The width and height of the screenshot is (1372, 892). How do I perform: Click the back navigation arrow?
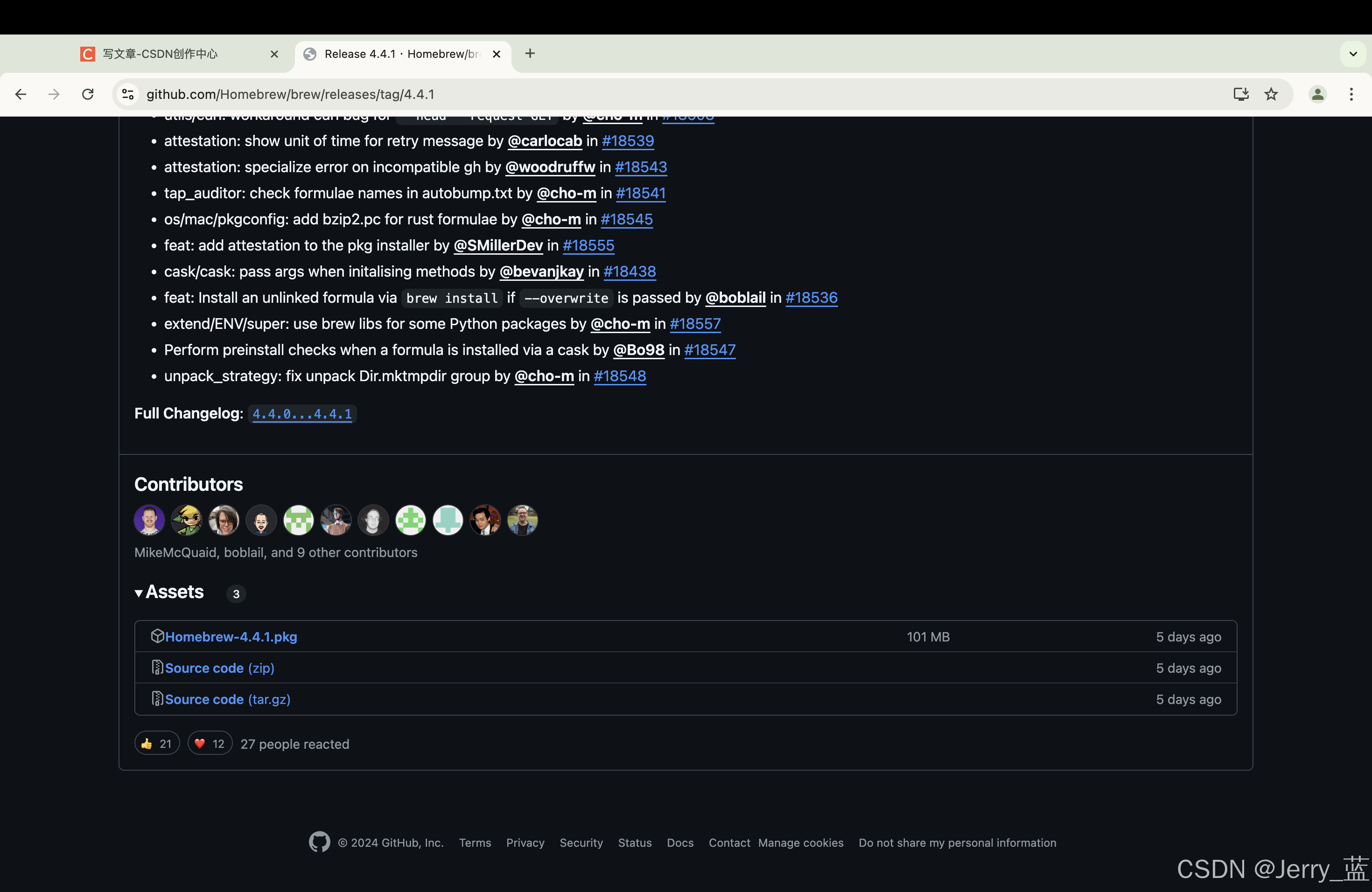click(21, 94)
